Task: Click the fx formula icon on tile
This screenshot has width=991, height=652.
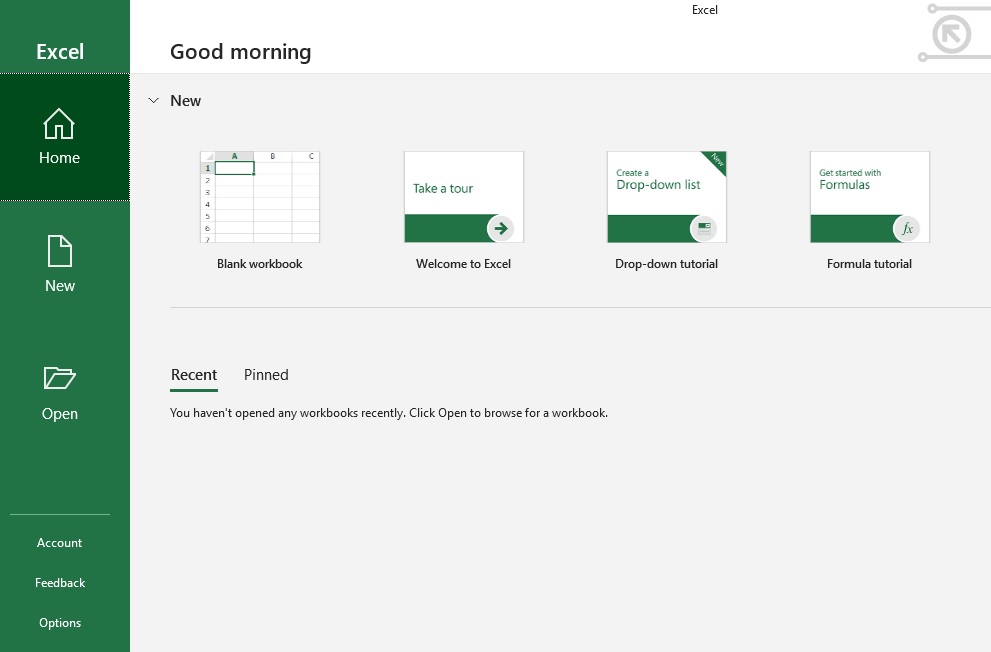Action: pyautogui.click(x=906, y=229)
